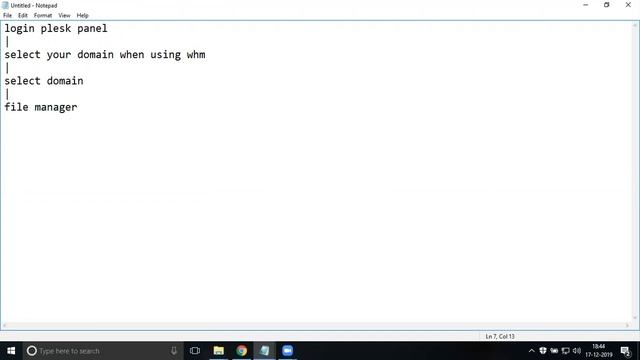Click the line 'select your domain when using whm'

pyautogui.click(x=105, y=55)
